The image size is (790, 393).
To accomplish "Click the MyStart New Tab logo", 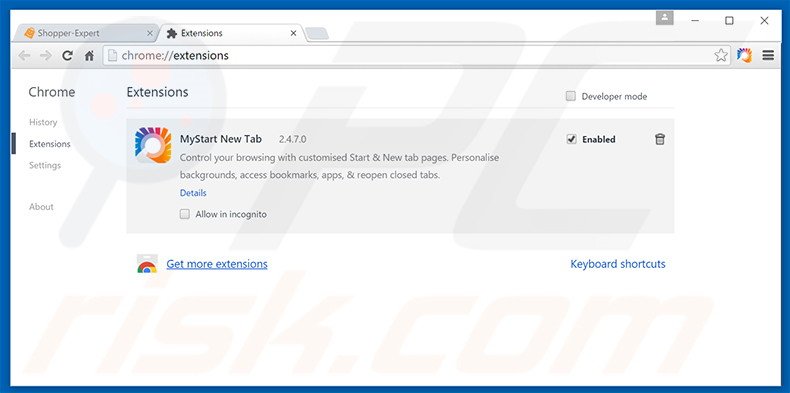I will tap(153, 145).
